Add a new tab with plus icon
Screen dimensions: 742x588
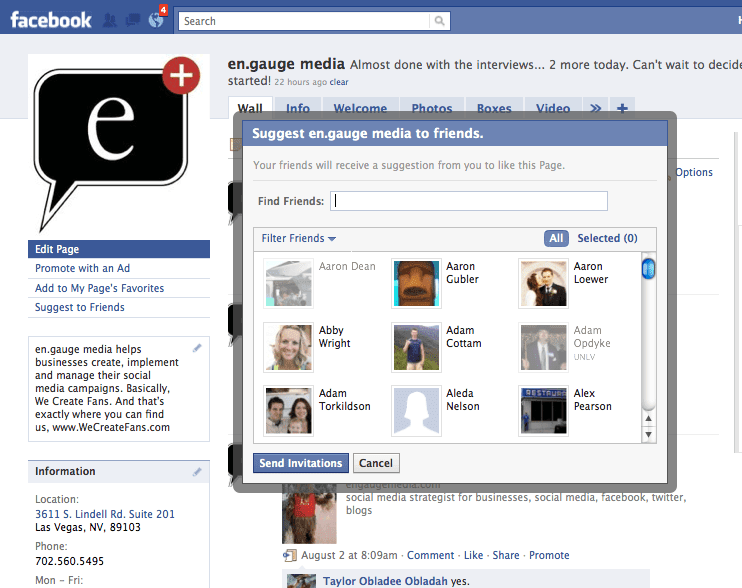[x=622, y=108]
